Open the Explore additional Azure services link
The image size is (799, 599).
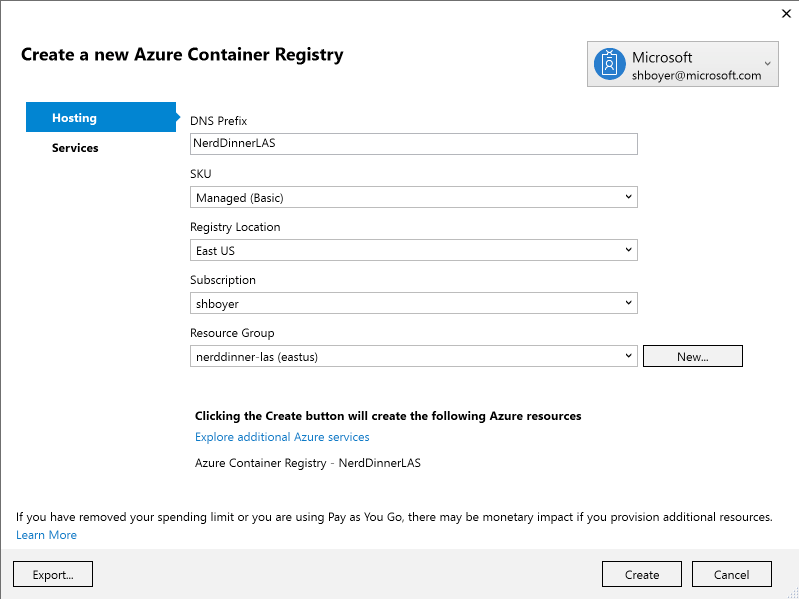tap(282, 437)
